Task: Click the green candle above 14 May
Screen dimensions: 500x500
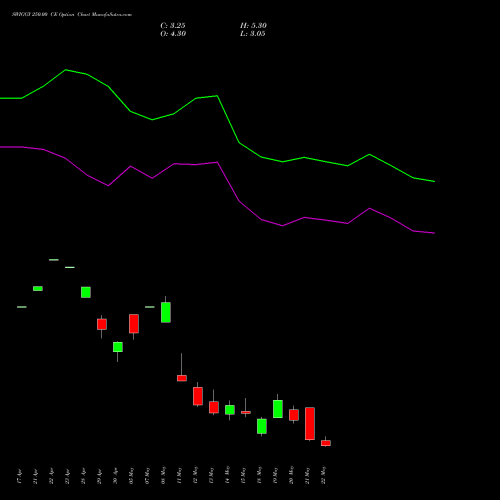Action: pos(230,410)
